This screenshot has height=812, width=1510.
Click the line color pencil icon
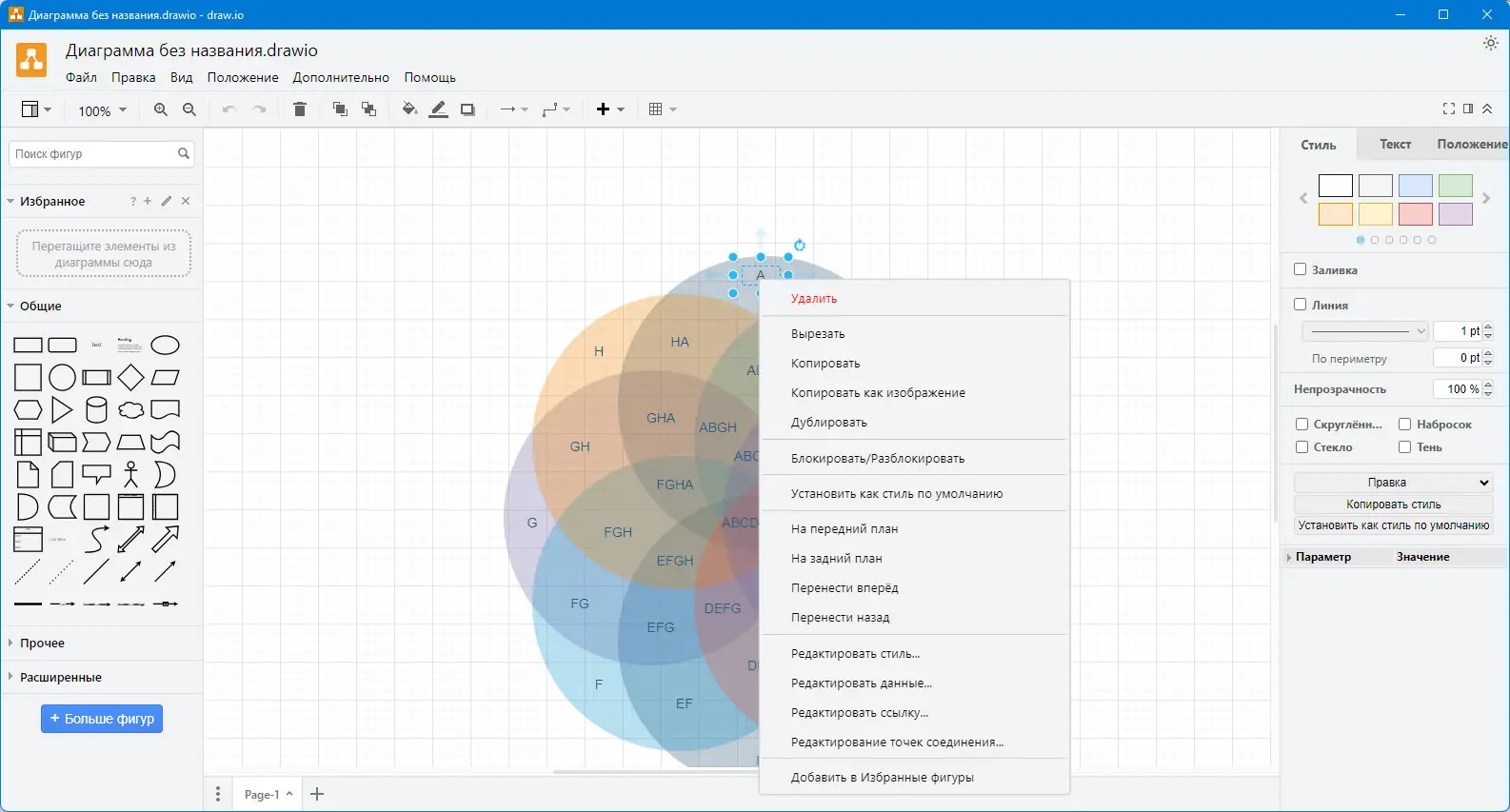(438, 109)
